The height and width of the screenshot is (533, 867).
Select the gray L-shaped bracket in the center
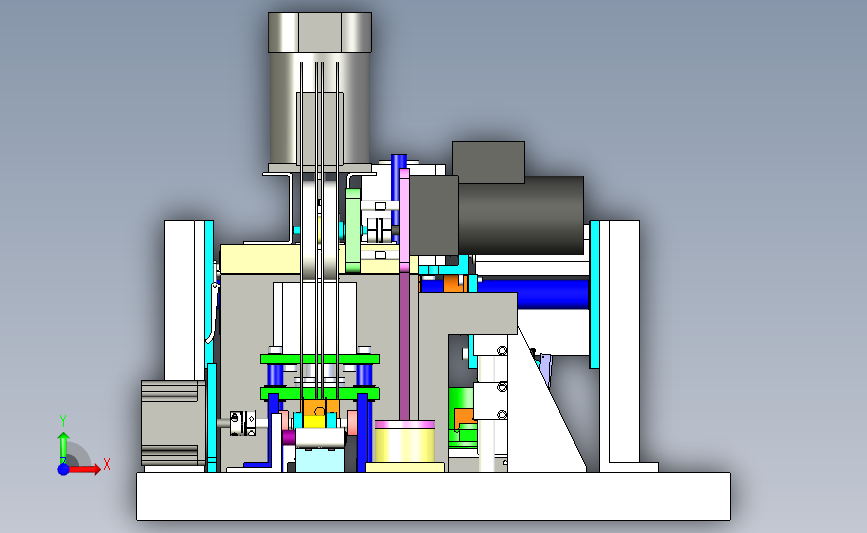pos(467,314)
